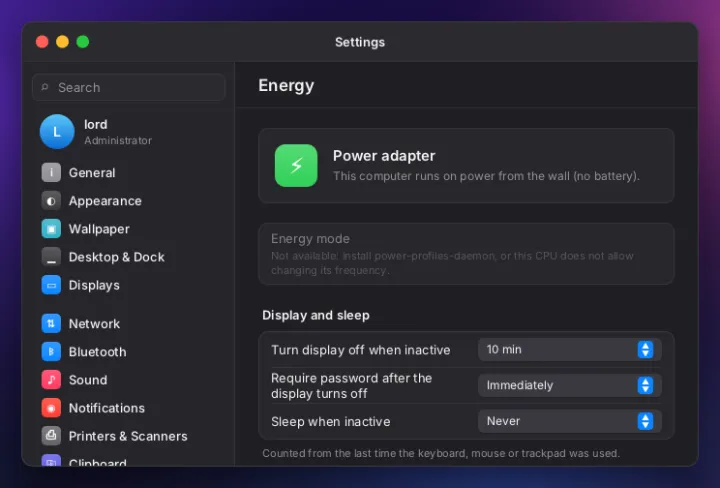Open Network settings

[x=94, y=324]
